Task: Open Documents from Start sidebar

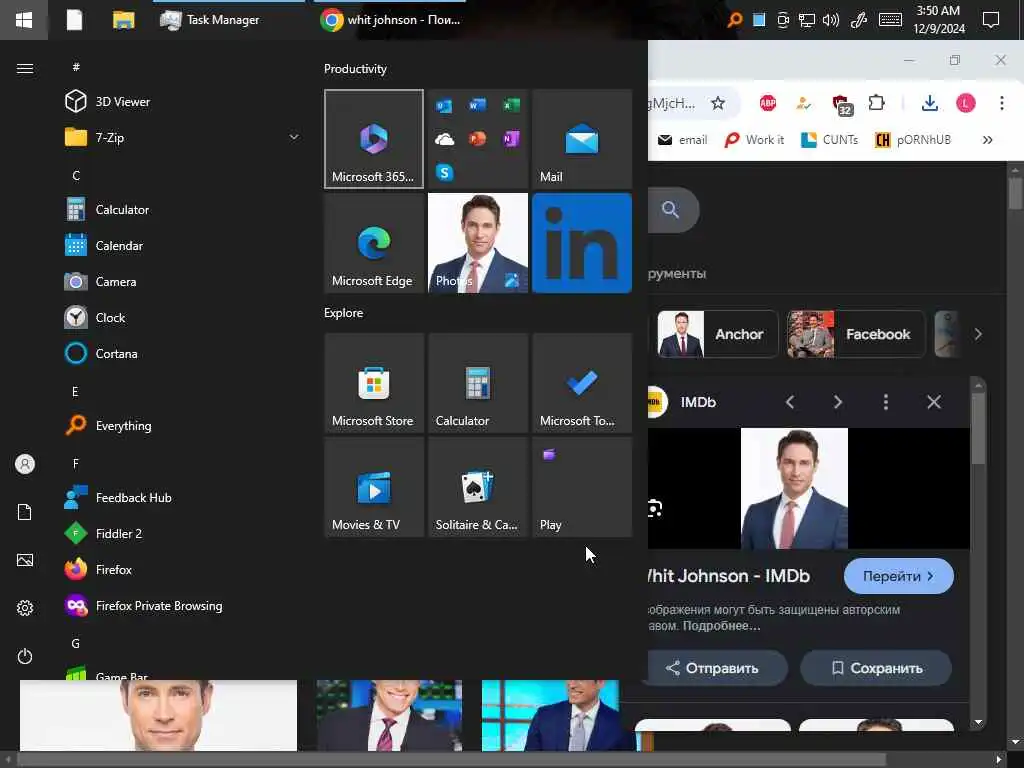Action: (x=25, y=512)
